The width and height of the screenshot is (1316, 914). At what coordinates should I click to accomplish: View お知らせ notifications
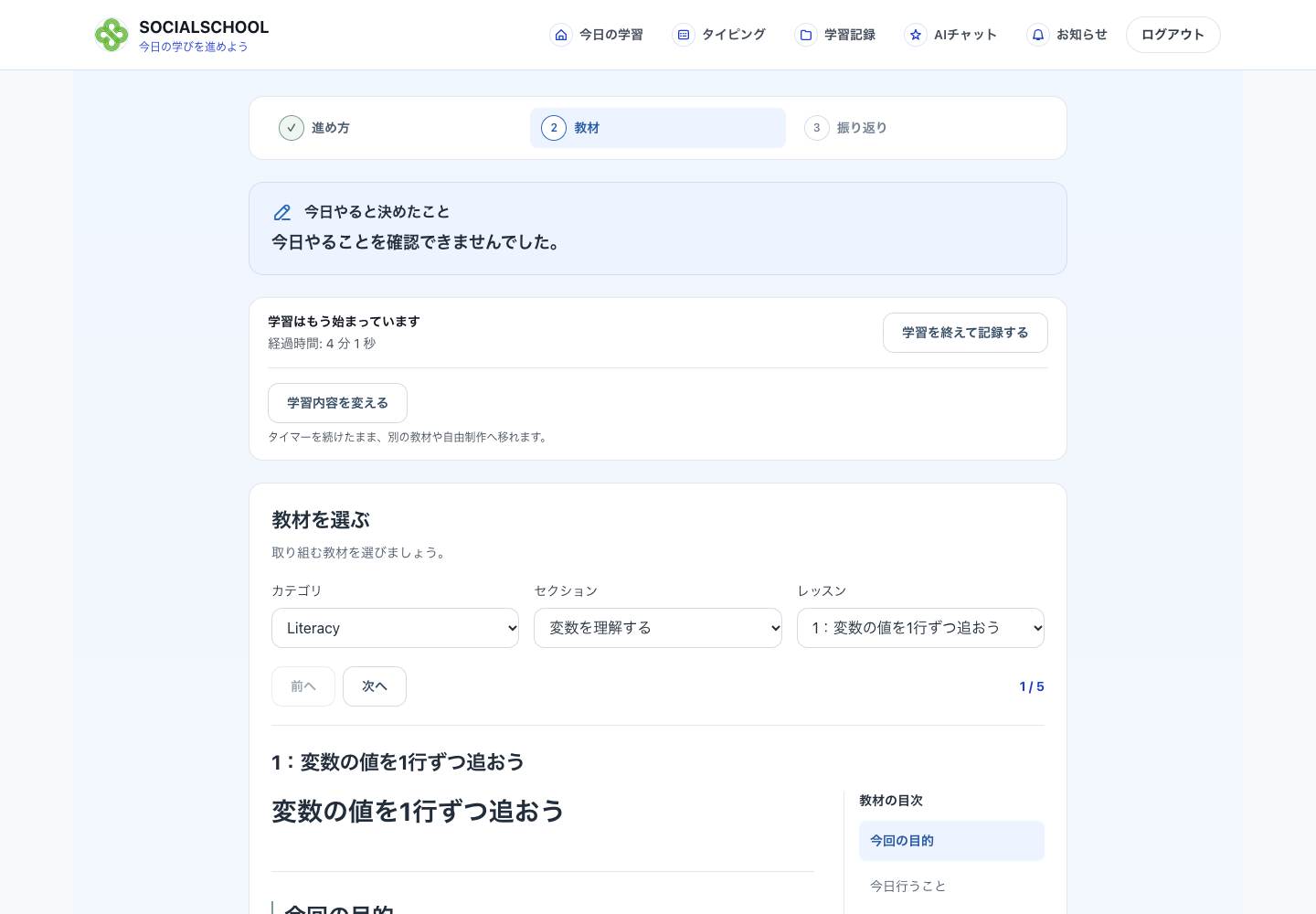pyautogui.click(x=1067, y=35)
